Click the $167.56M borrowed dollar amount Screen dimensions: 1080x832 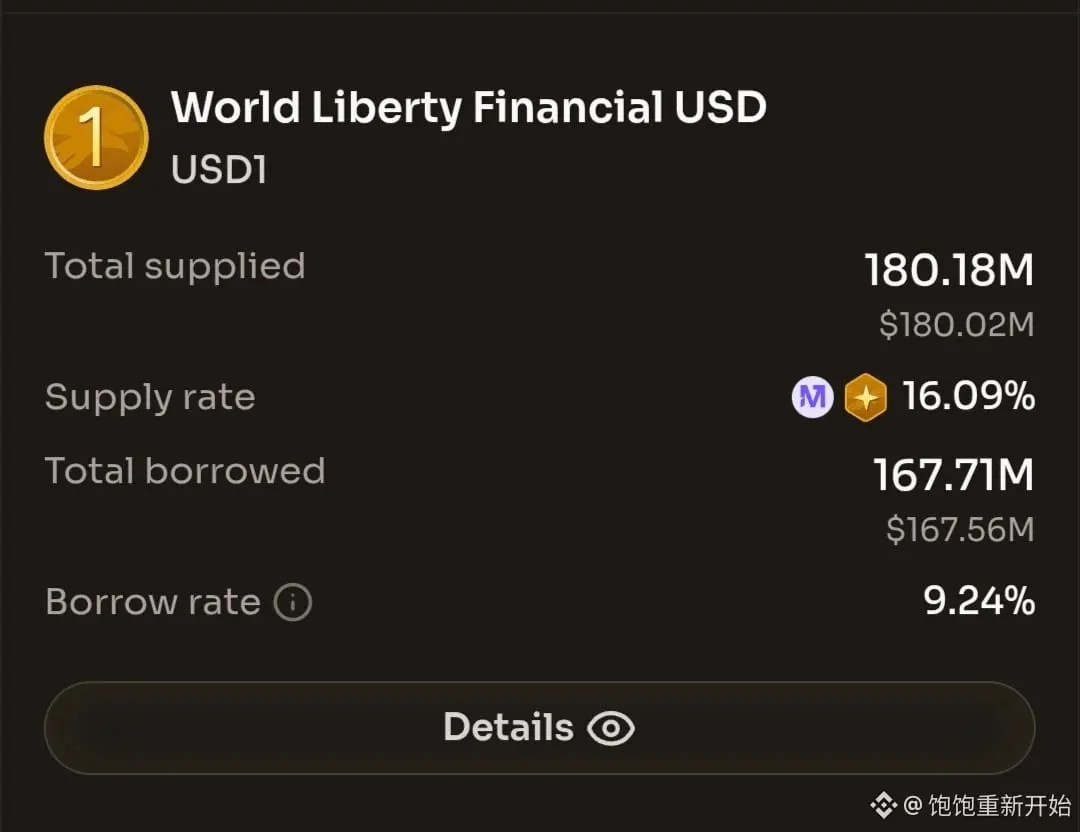(x=959, y=529)
